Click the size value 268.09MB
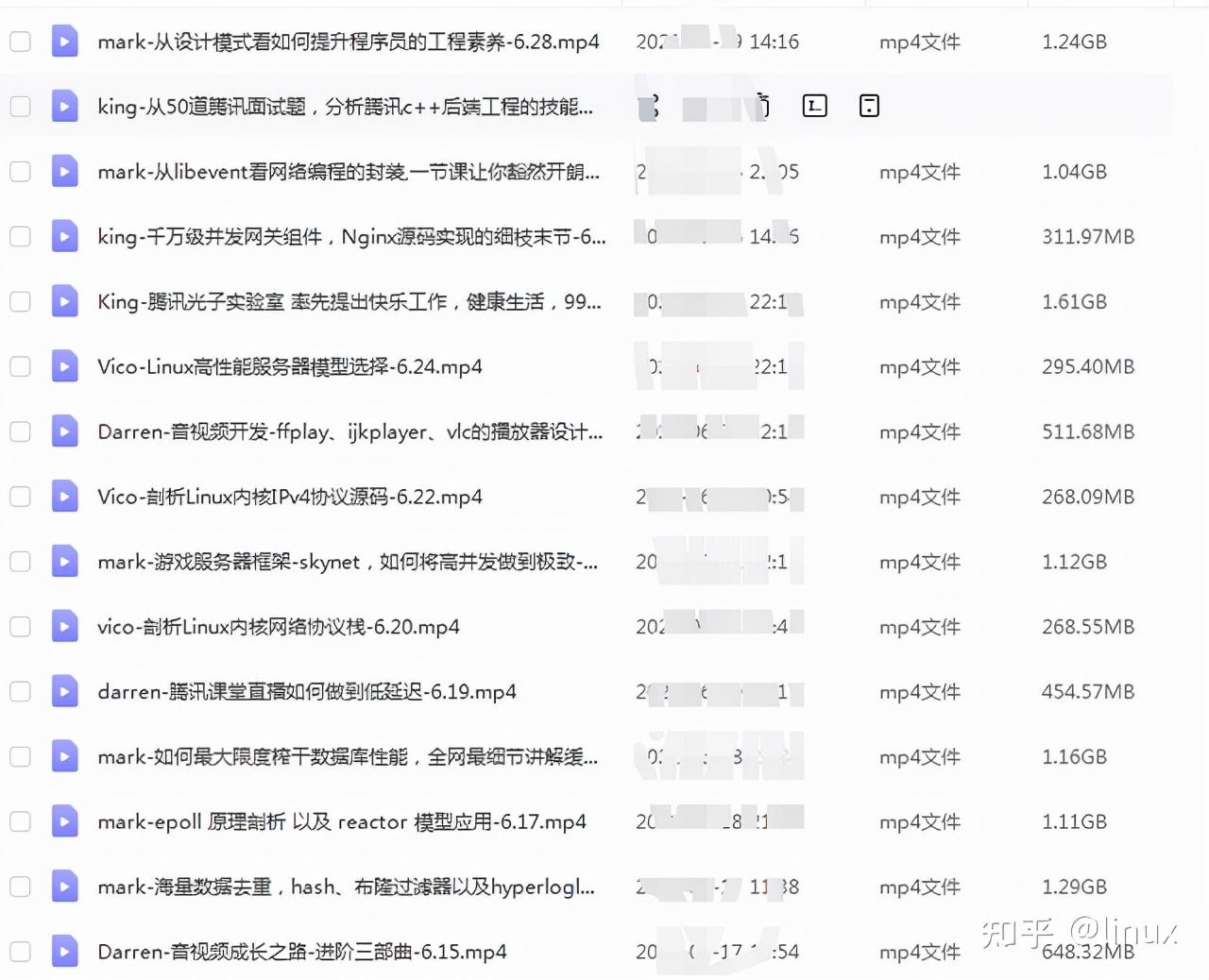The width and height of the screenshot is (1209, 980). click(1088, 497)
